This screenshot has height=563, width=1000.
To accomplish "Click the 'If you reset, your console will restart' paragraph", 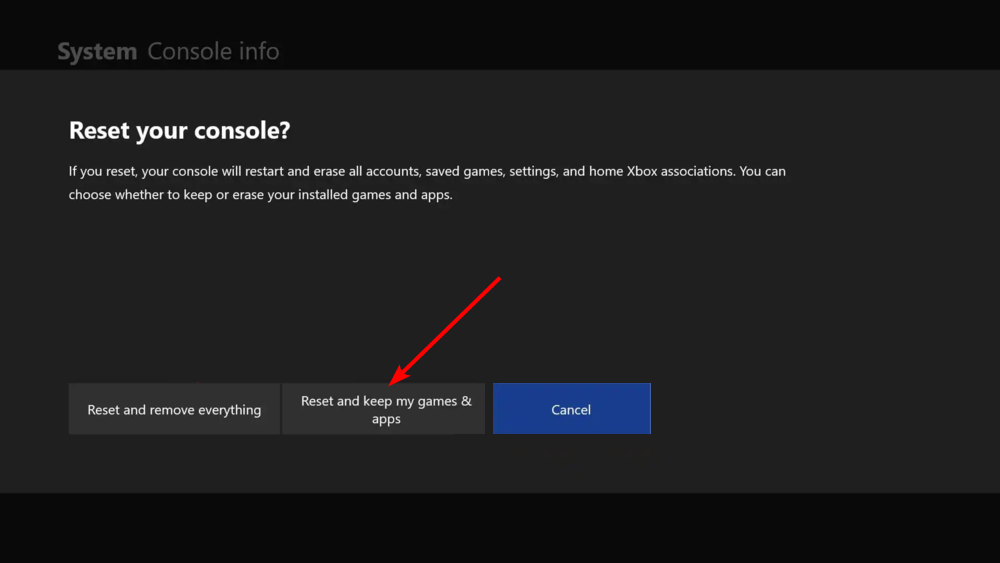I will [427, 182].
